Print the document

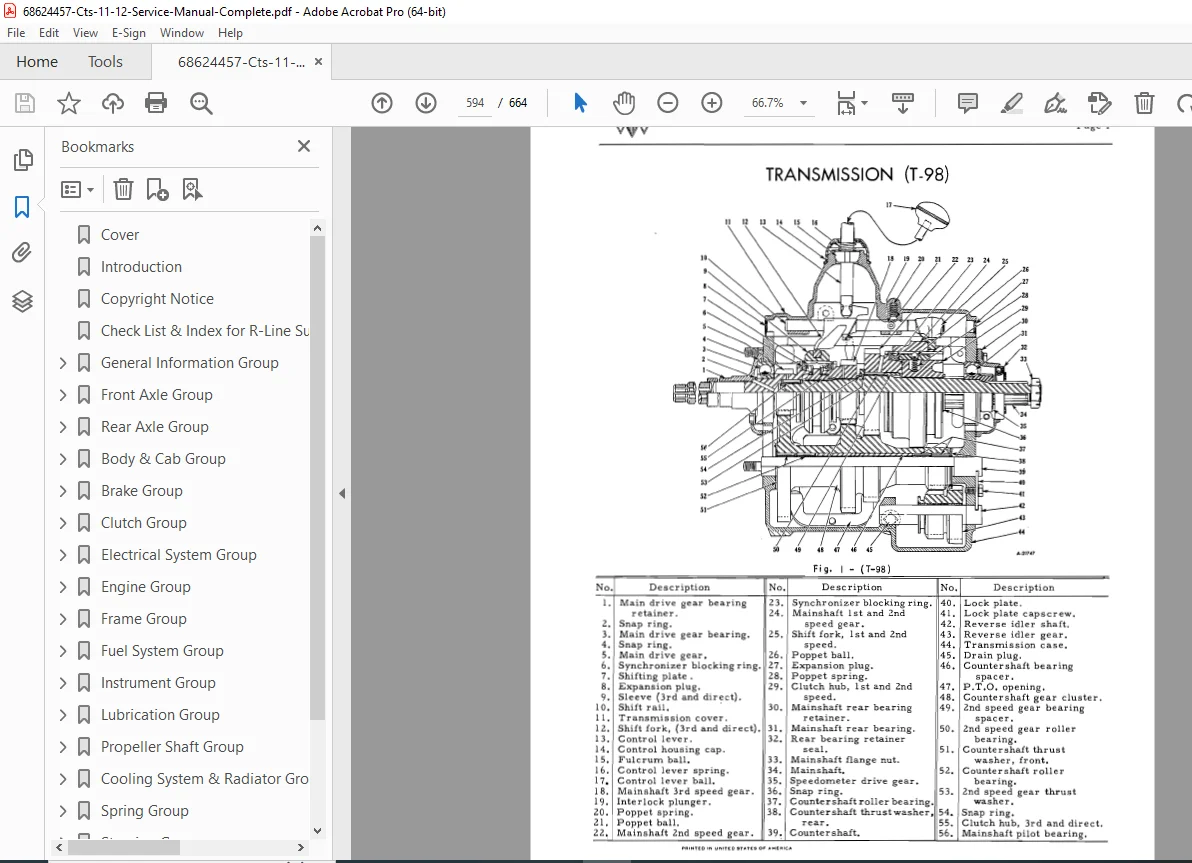click(156, 103)
